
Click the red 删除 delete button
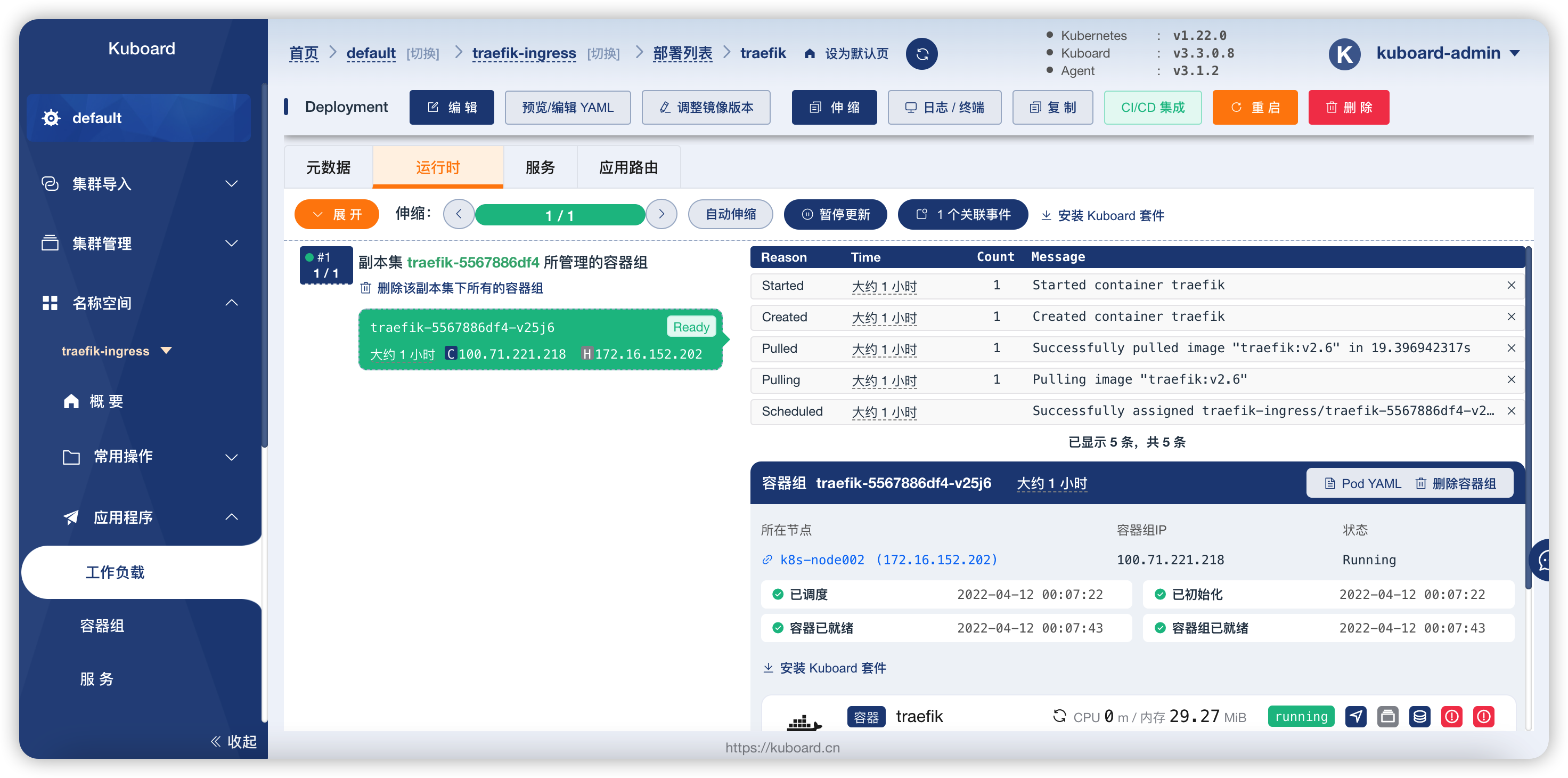[1348, 107]
